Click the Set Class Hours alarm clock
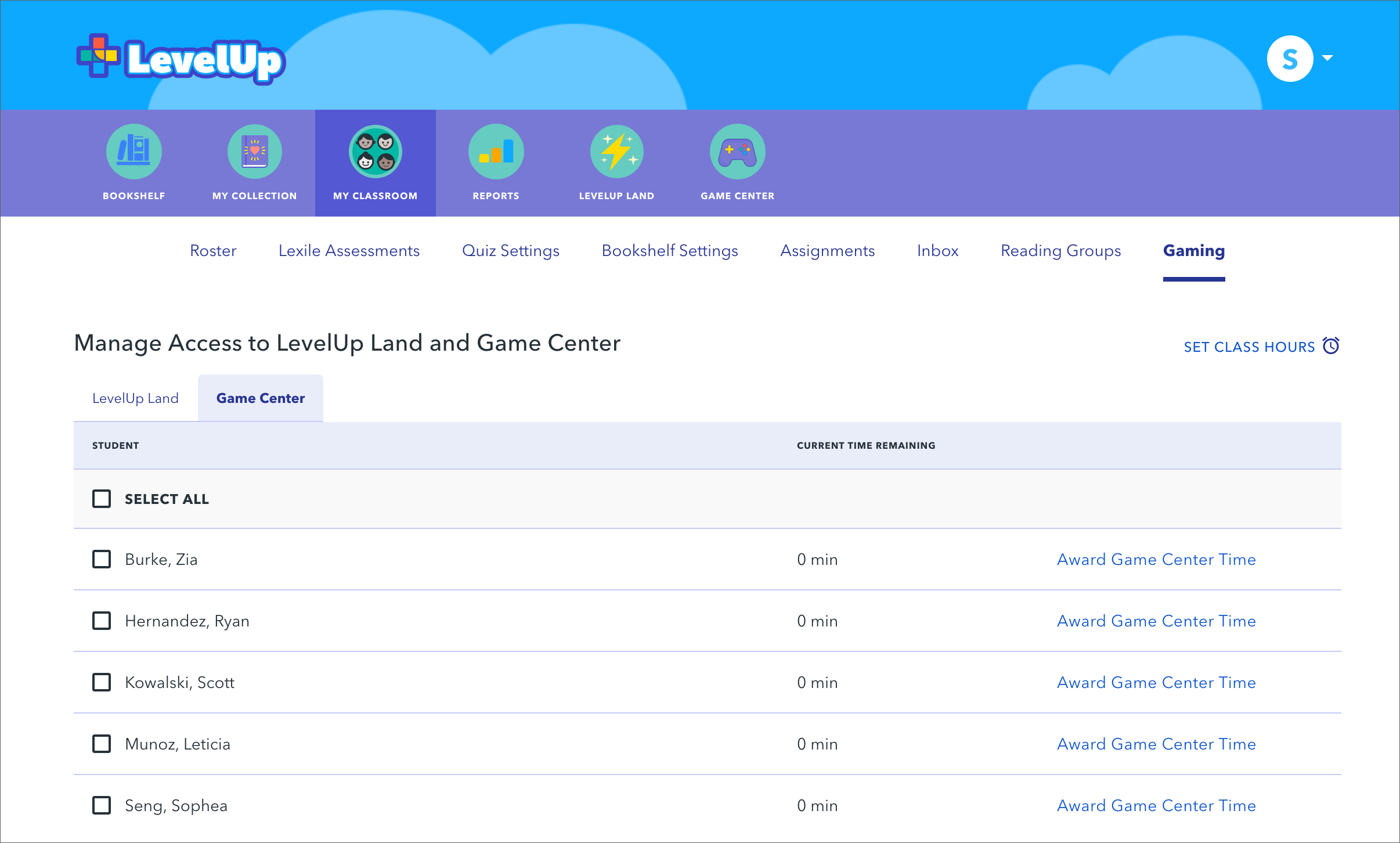 [x=1331, y=346]
